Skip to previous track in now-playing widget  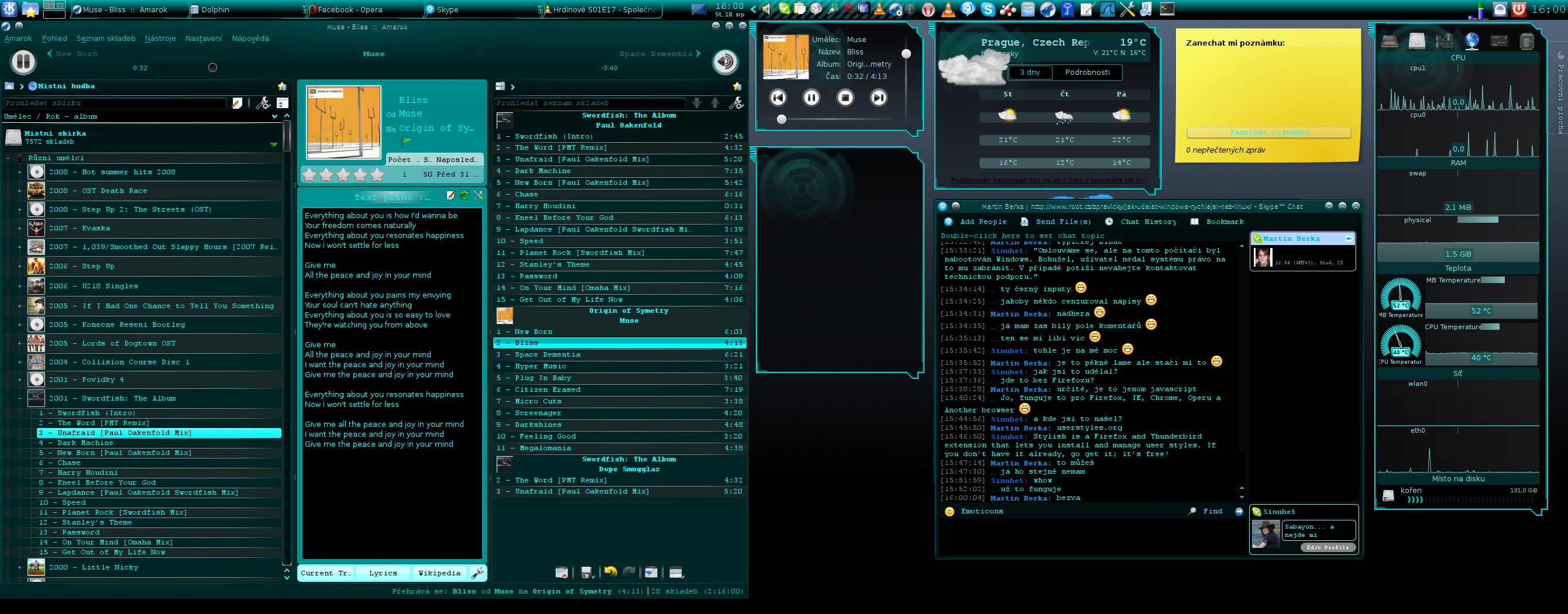pos(778,98)
